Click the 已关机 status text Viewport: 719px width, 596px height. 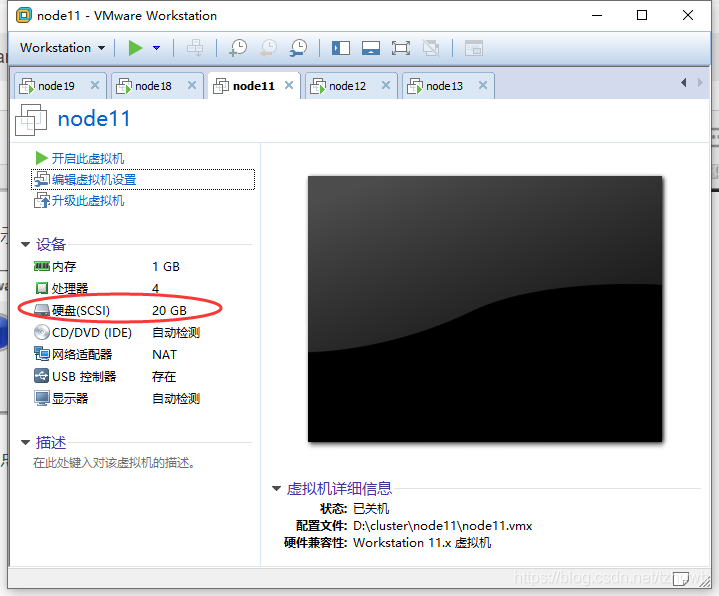[371, 508]
